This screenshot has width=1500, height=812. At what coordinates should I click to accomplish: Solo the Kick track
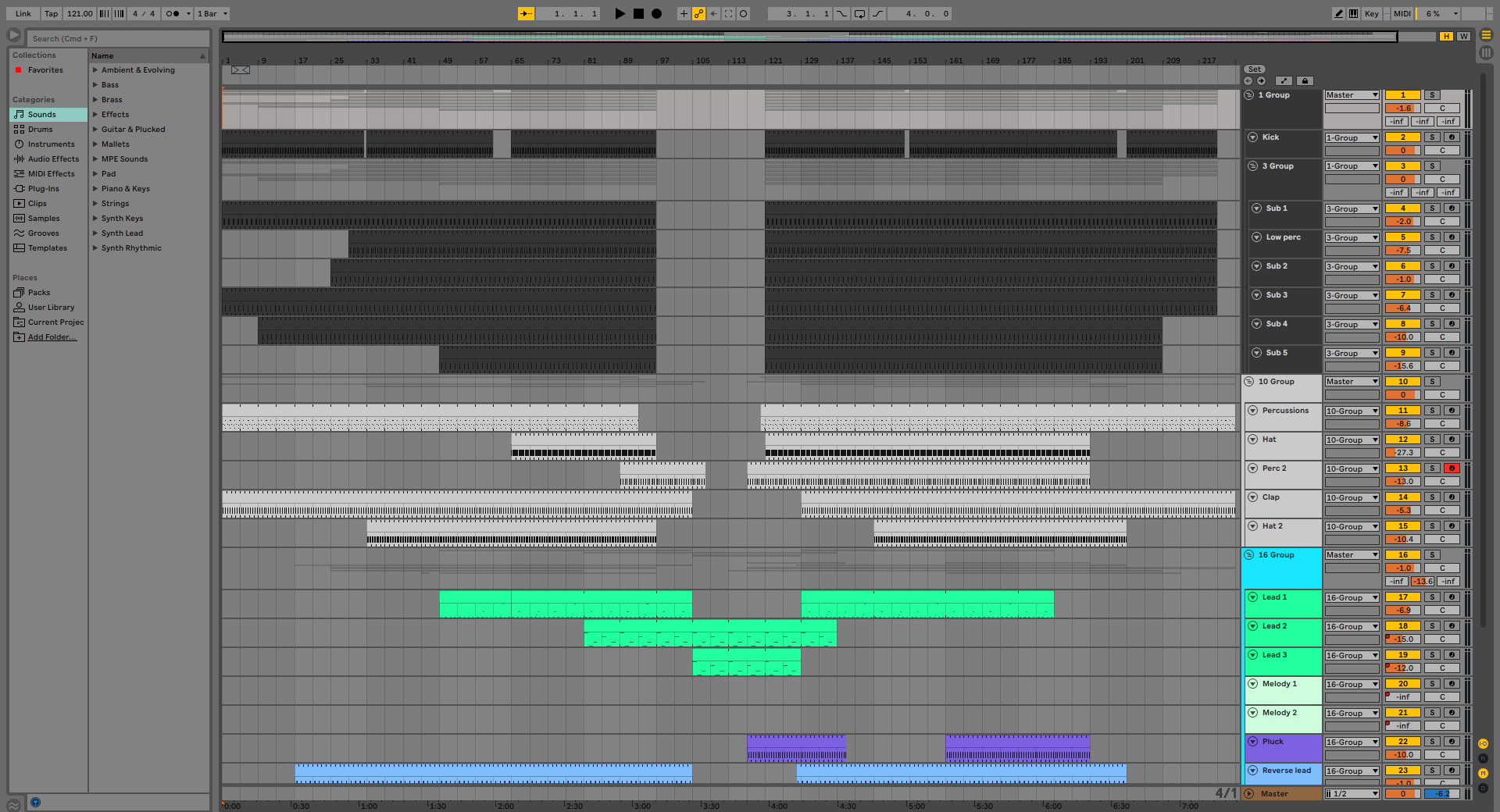click(x=1432, y=137)
